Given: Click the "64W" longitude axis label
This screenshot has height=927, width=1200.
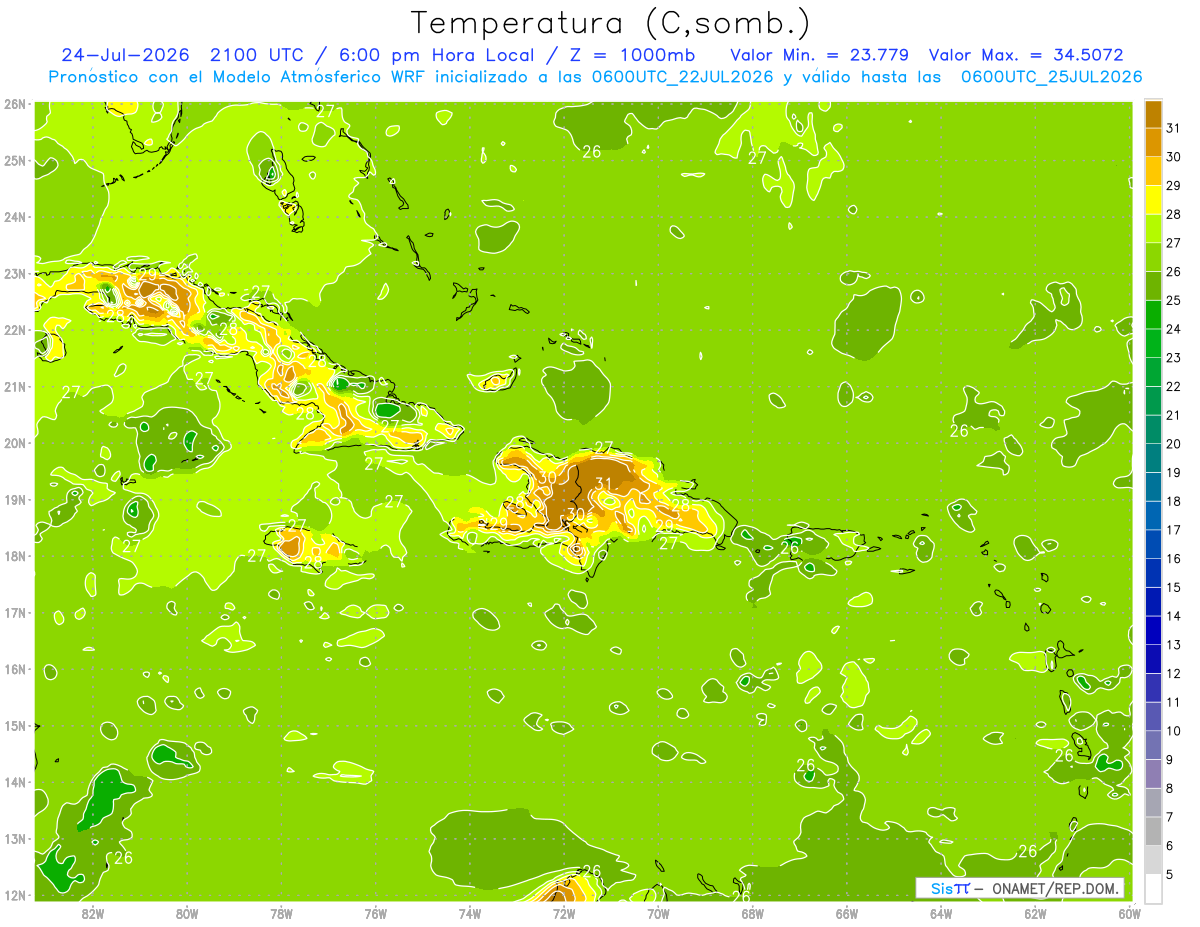Looking at the screenshot, I should pyautogui.click(x=941, y=912).
